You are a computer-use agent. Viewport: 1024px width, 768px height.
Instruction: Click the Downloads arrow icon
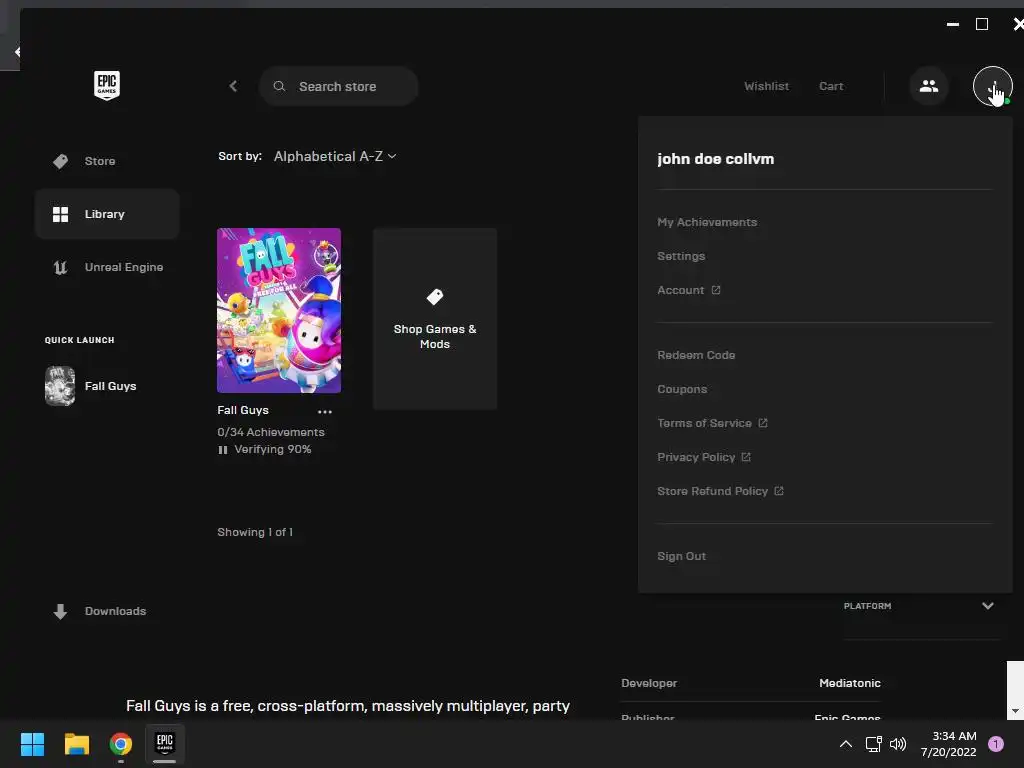click(60, 611)
